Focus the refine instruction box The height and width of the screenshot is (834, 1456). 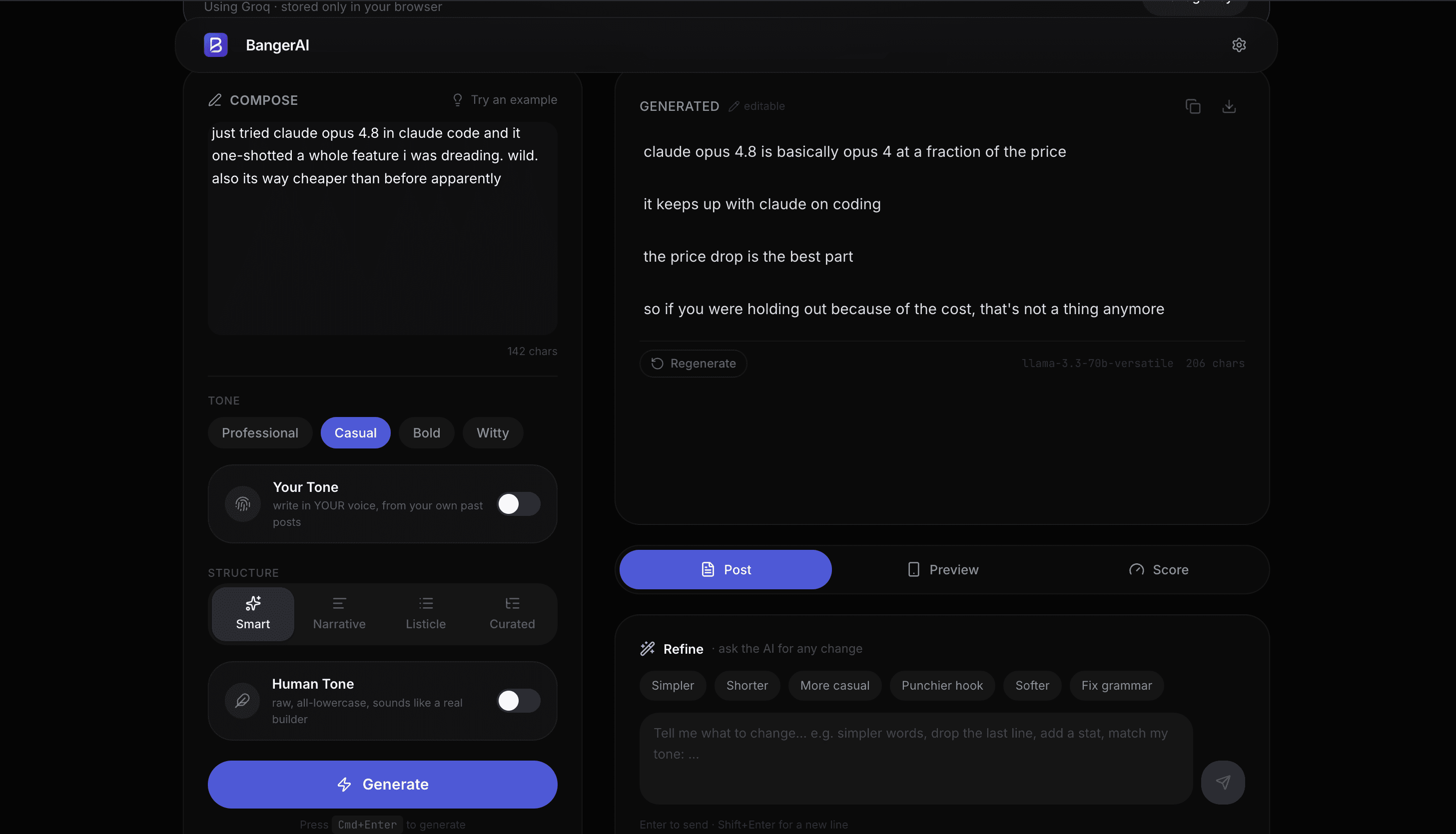tap(916, 759)
